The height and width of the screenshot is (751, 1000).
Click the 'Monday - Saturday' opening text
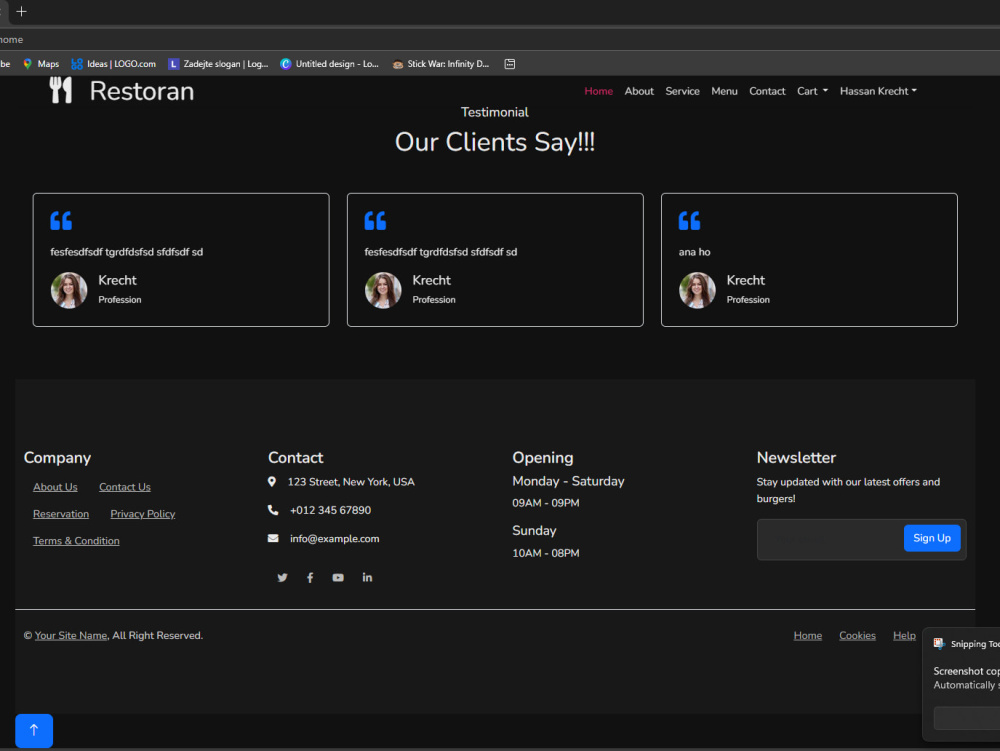(568, 481)
